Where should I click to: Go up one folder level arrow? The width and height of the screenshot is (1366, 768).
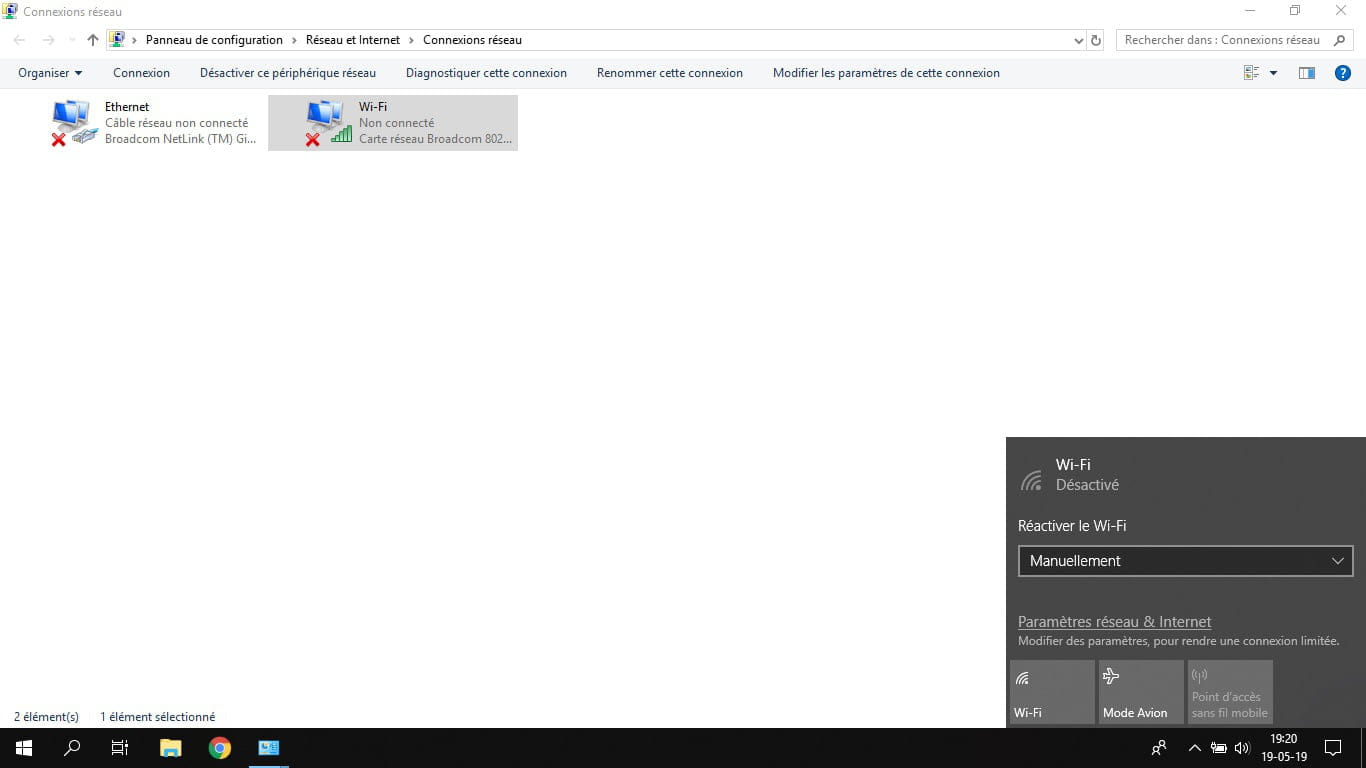[x=93, y=40]
